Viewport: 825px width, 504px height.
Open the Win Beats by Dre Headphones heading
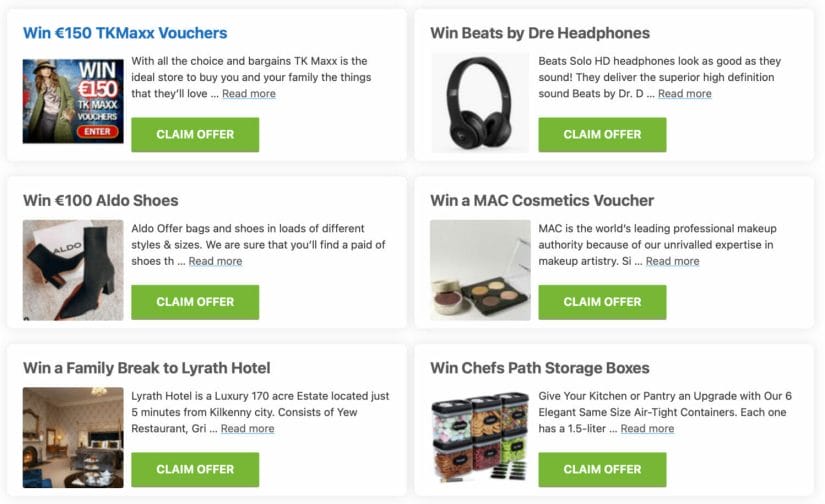[x=540, y=33]
